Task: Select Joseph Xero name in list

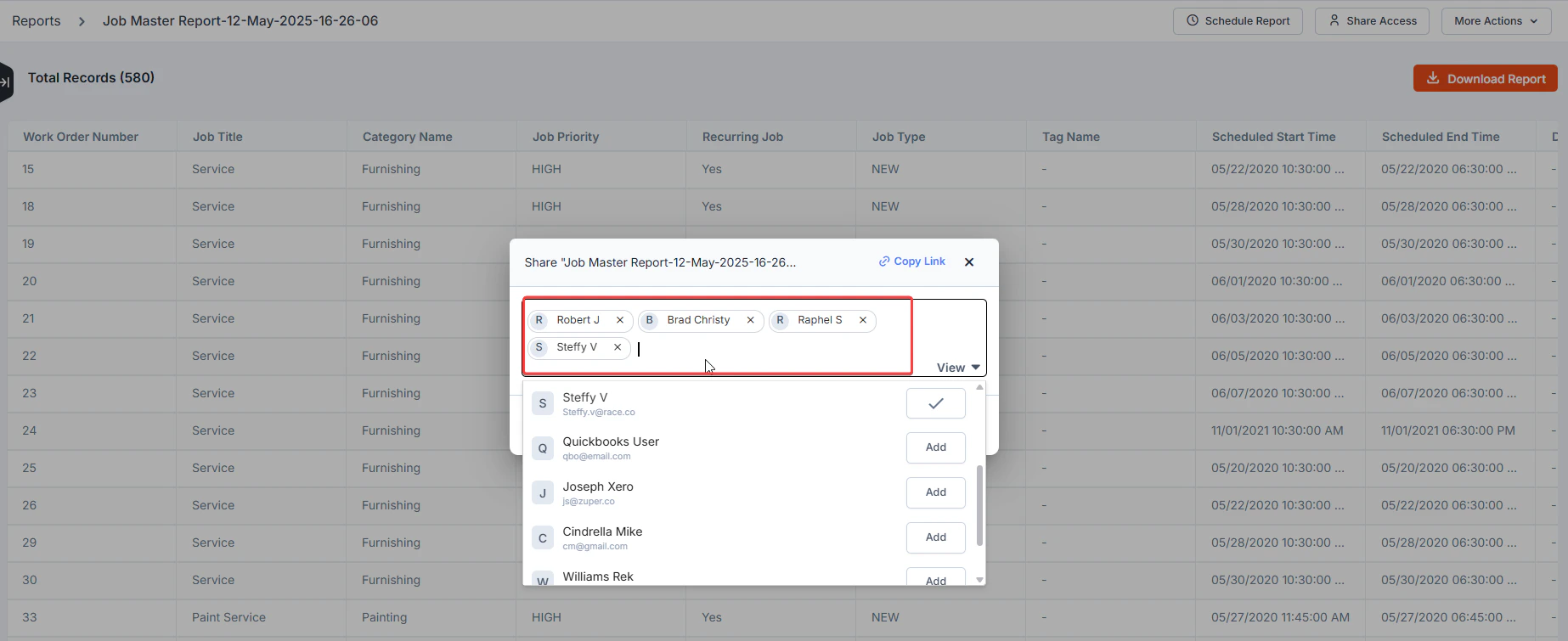Action: click(x=598, y=486)
